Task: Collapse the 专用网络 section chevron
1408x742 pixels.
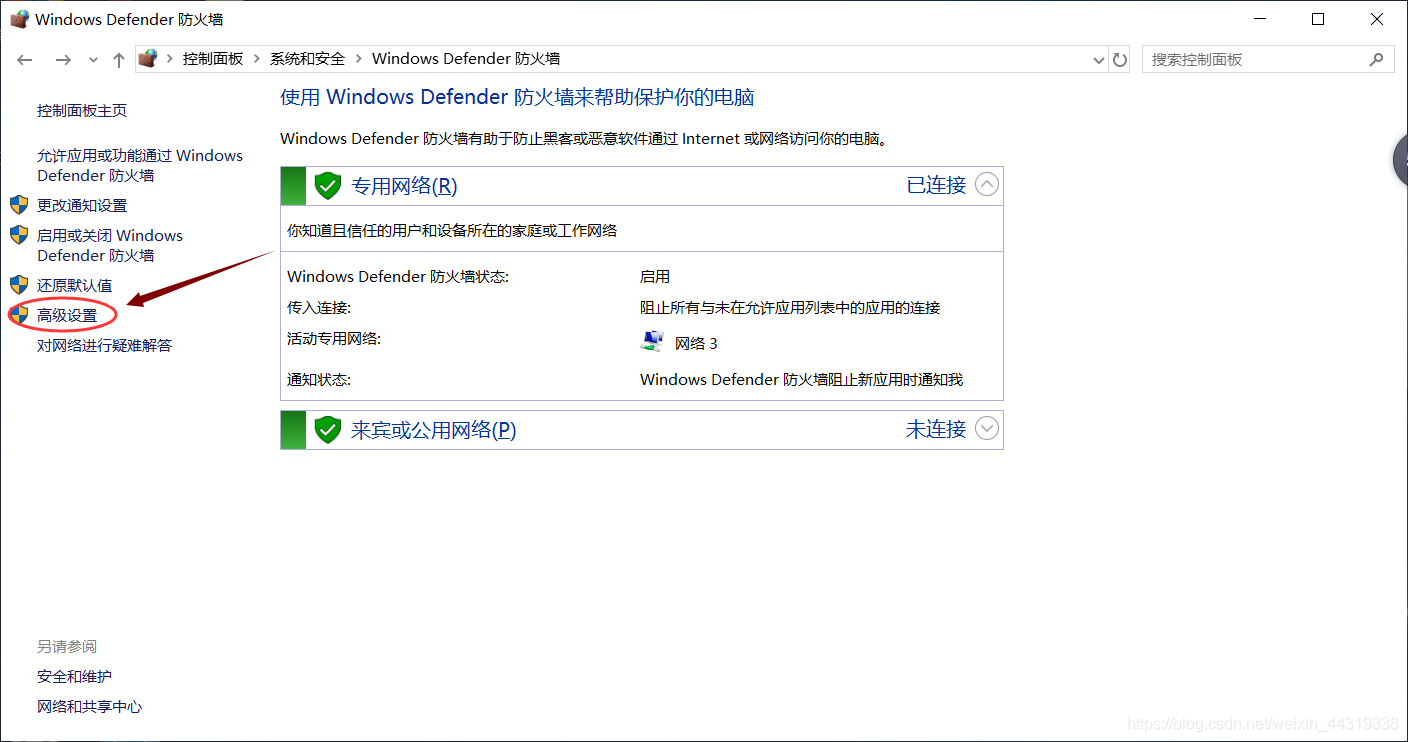Action: click(987, 185)
